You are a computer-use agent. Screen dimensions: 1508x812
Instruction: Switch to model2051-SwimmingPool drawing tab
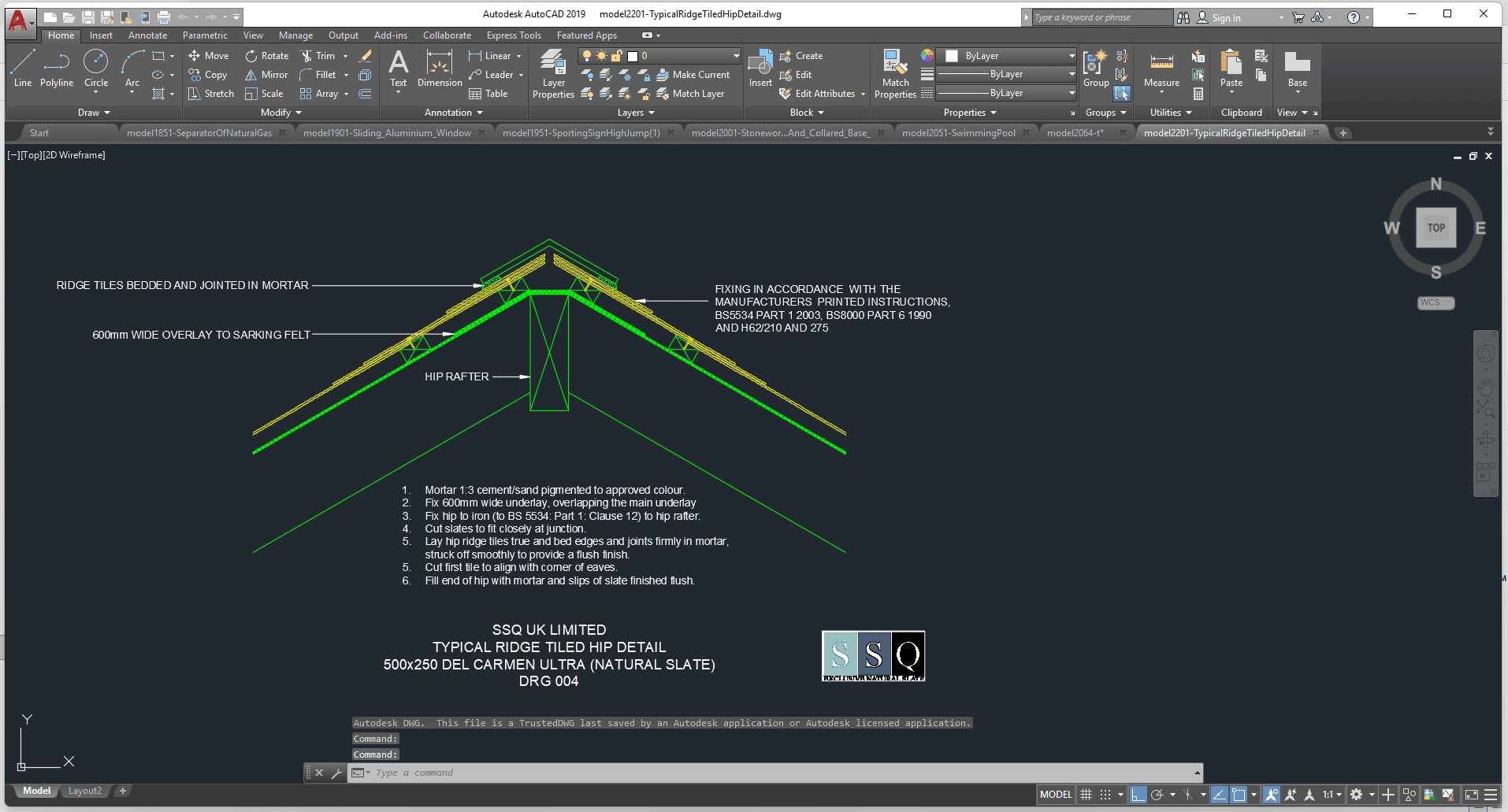(x=958, y=133)
